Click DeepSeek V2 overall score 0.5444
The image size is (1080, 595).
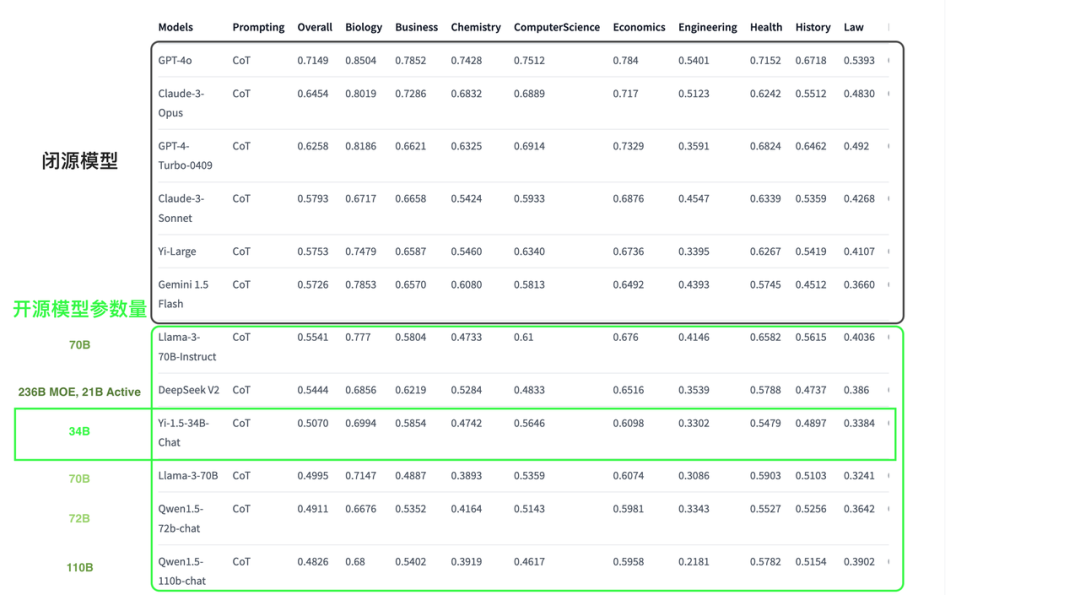(312, 390)
